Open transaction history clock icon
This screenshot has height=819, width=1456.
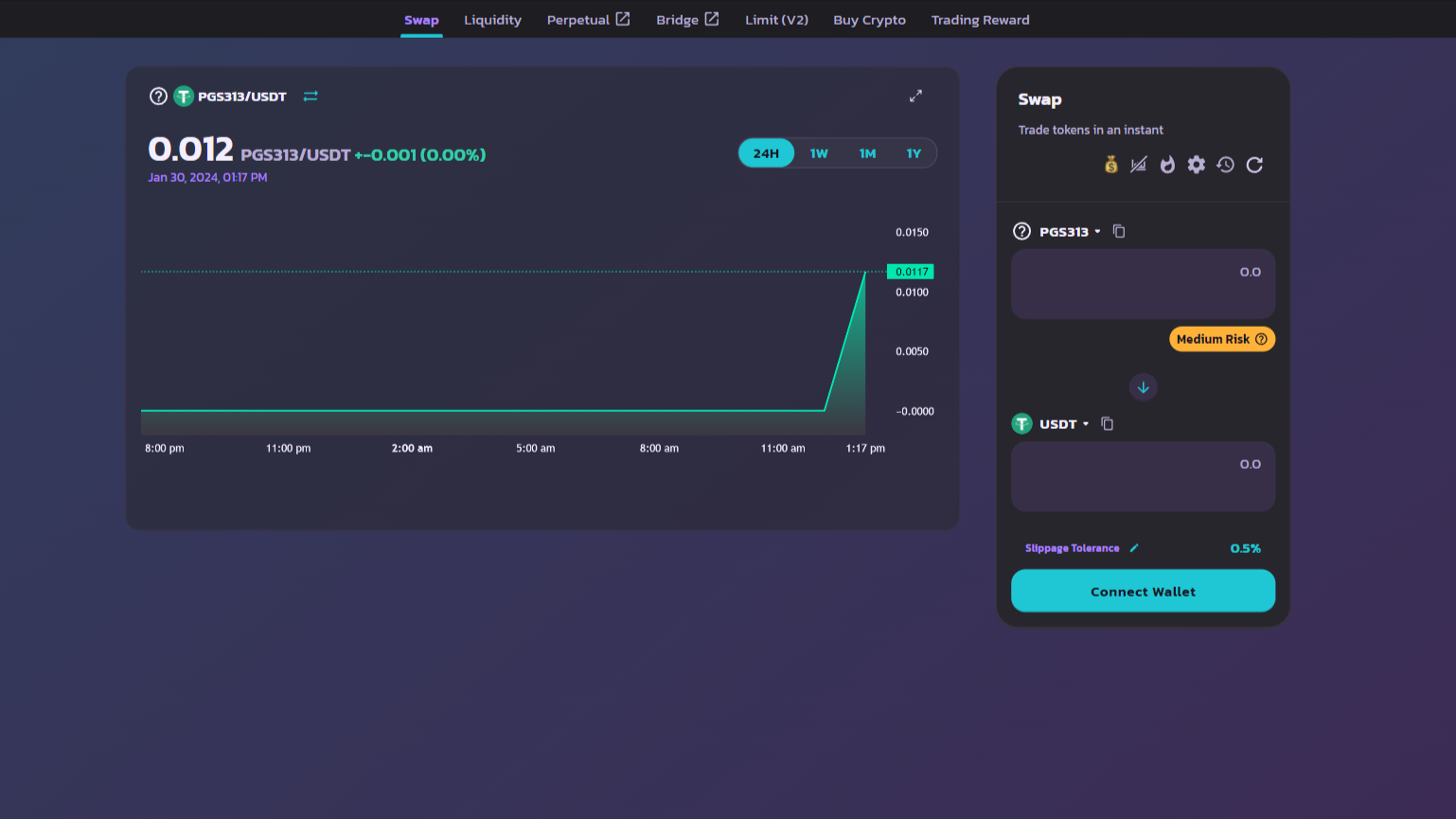[x=1225, y=165]
